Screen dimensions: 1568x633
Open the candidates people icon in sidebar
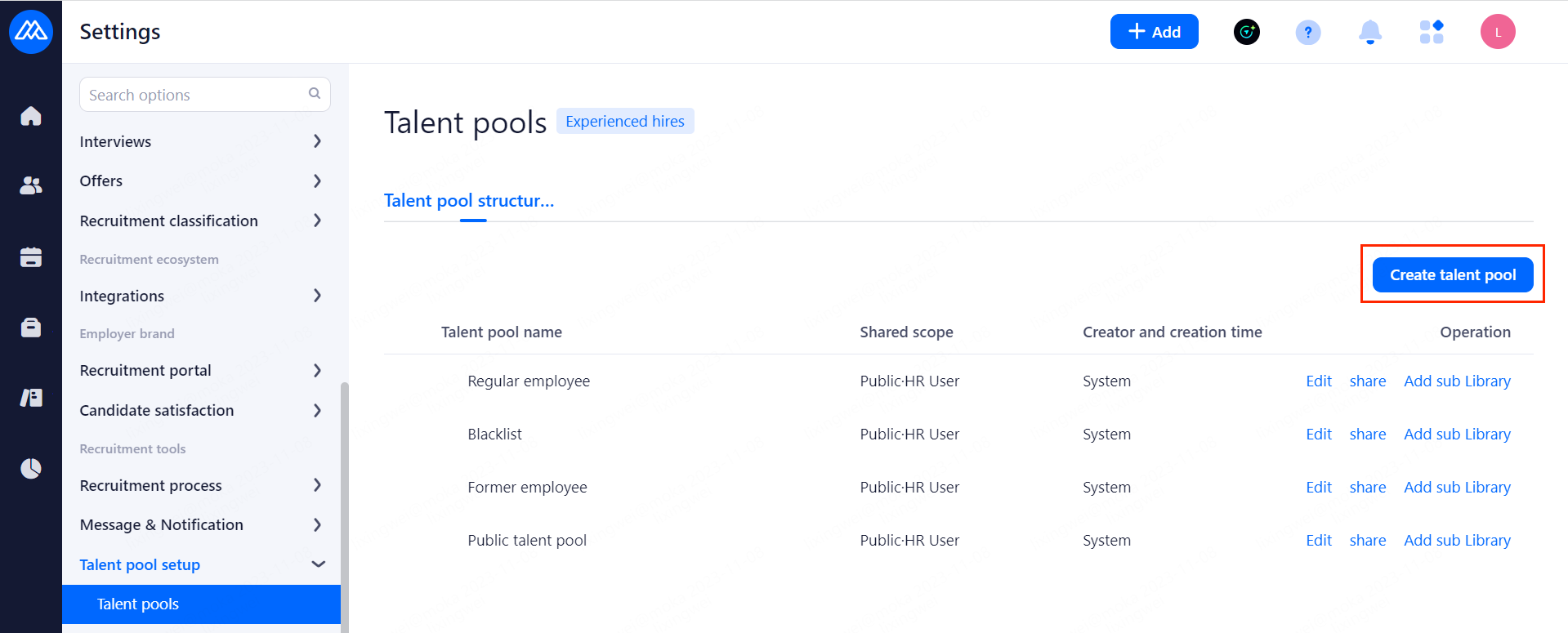click(31, 186)
